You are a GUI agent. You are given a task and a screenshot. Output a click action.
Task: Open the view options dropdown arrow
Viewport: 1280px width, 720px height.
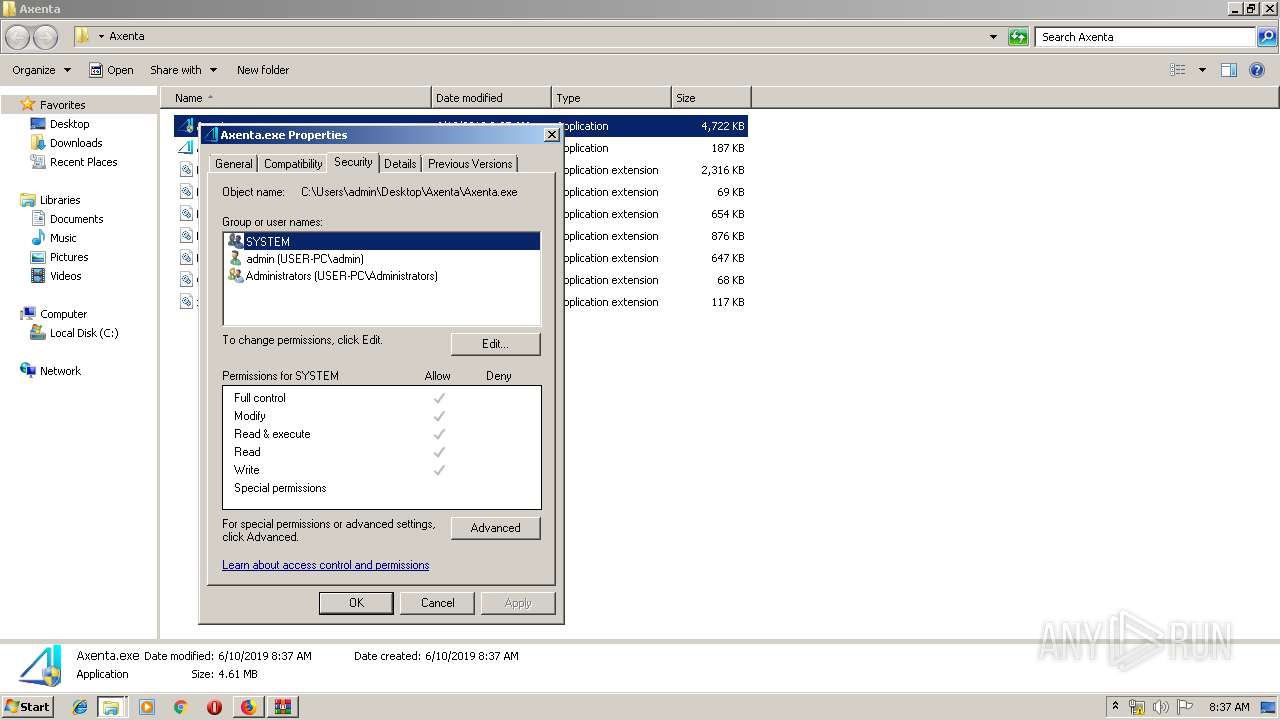(1202, 70)
